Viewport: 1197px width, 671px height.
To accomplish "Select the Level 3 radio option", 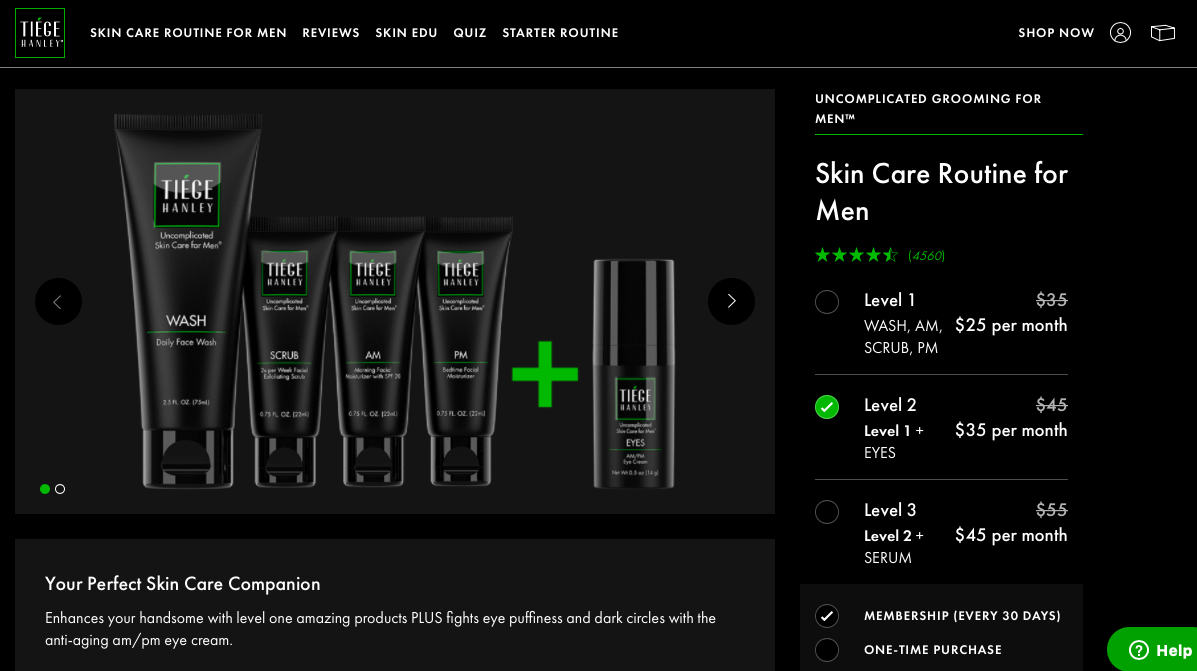I will pos(827,511).
